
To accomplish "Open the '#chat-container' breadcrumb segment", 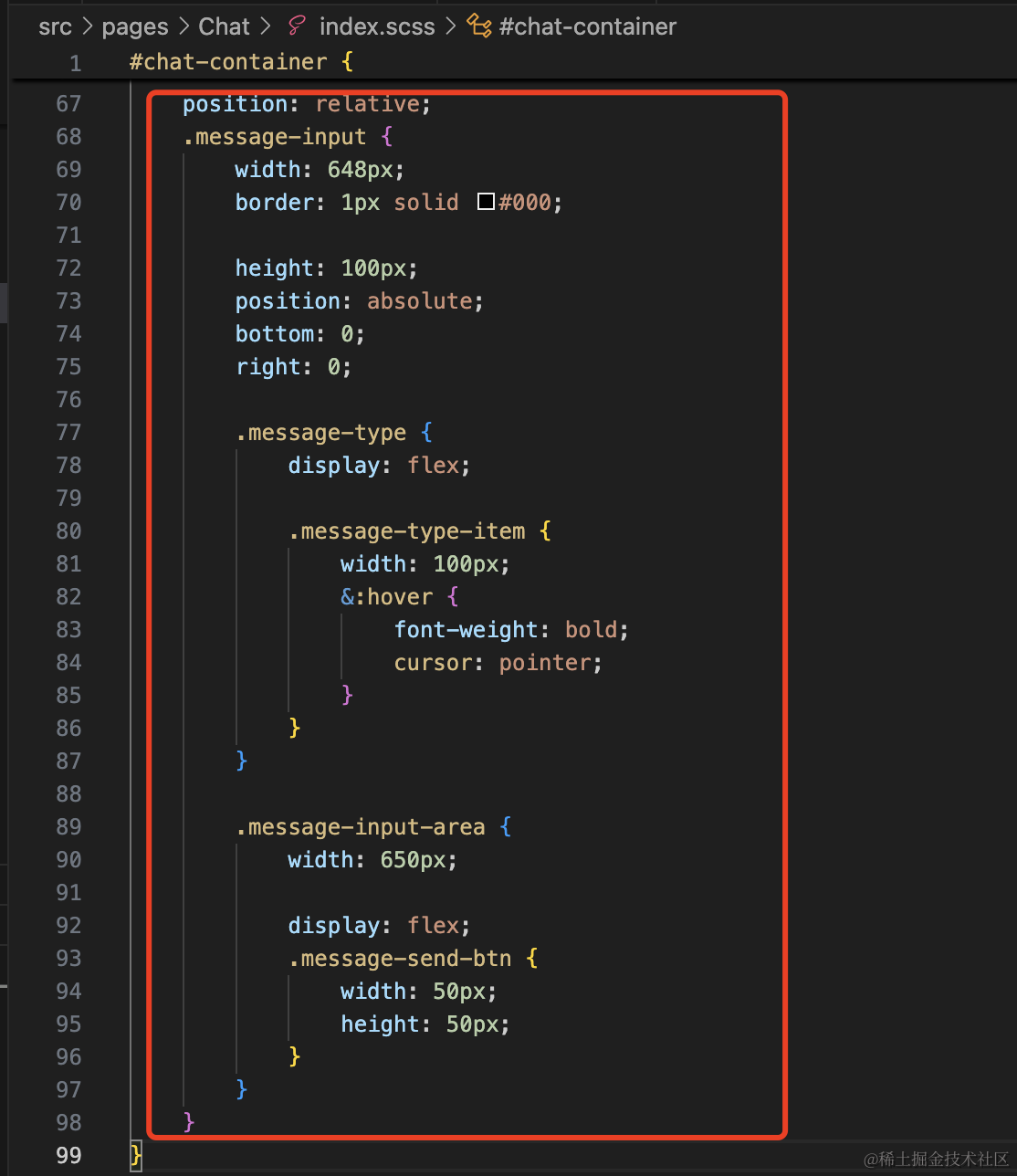I will [x=588, y=26].
